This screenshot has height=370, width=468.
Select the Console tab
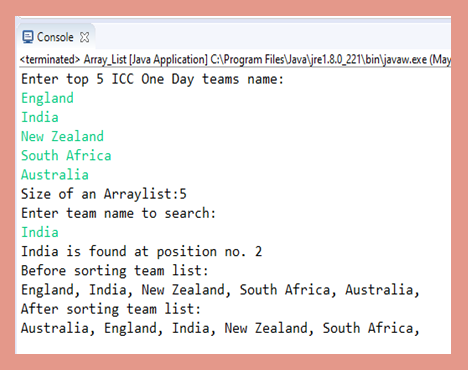pyautogui.click(x=56, y=37)
